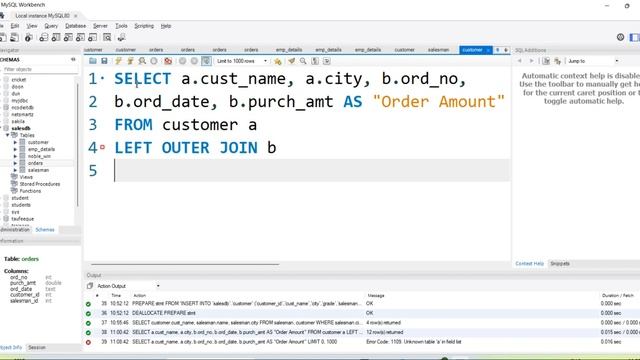The height and width of the screenshot is (360, 640).
Task: Toggle continue-on-error script execution icon
Action: point(168,61)
